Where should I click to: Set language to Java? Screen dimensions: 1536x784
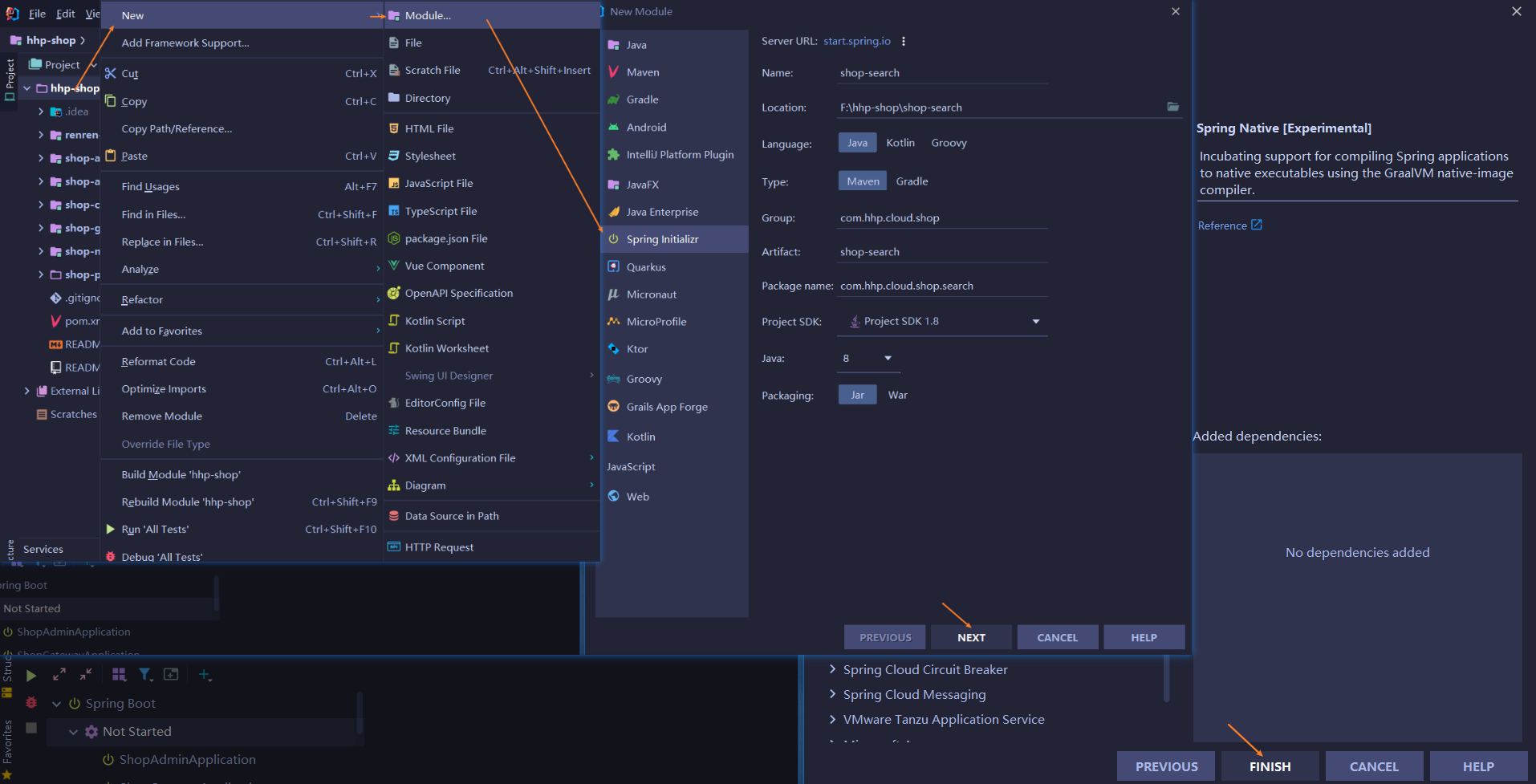tap(857, 143)
